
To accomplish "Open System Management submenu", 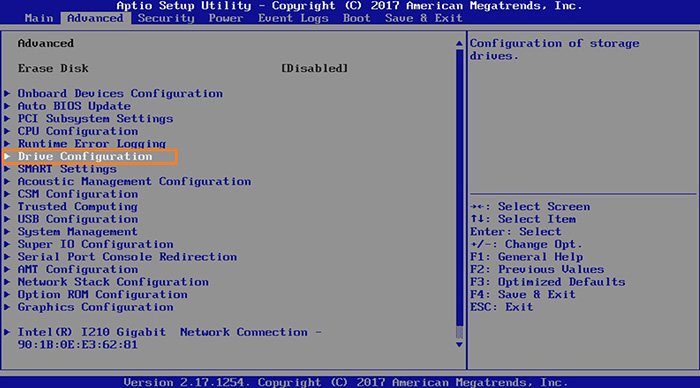I will 78,231.
